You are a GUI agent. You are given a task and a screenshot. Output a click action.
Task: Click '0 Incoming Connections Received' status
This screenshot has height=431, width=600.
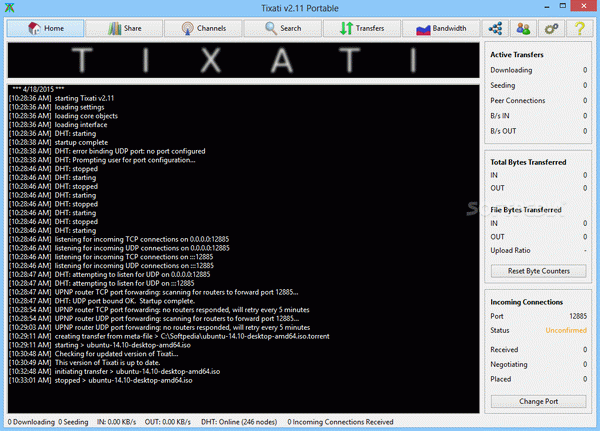pyautogui.click(x=340, y=422)
